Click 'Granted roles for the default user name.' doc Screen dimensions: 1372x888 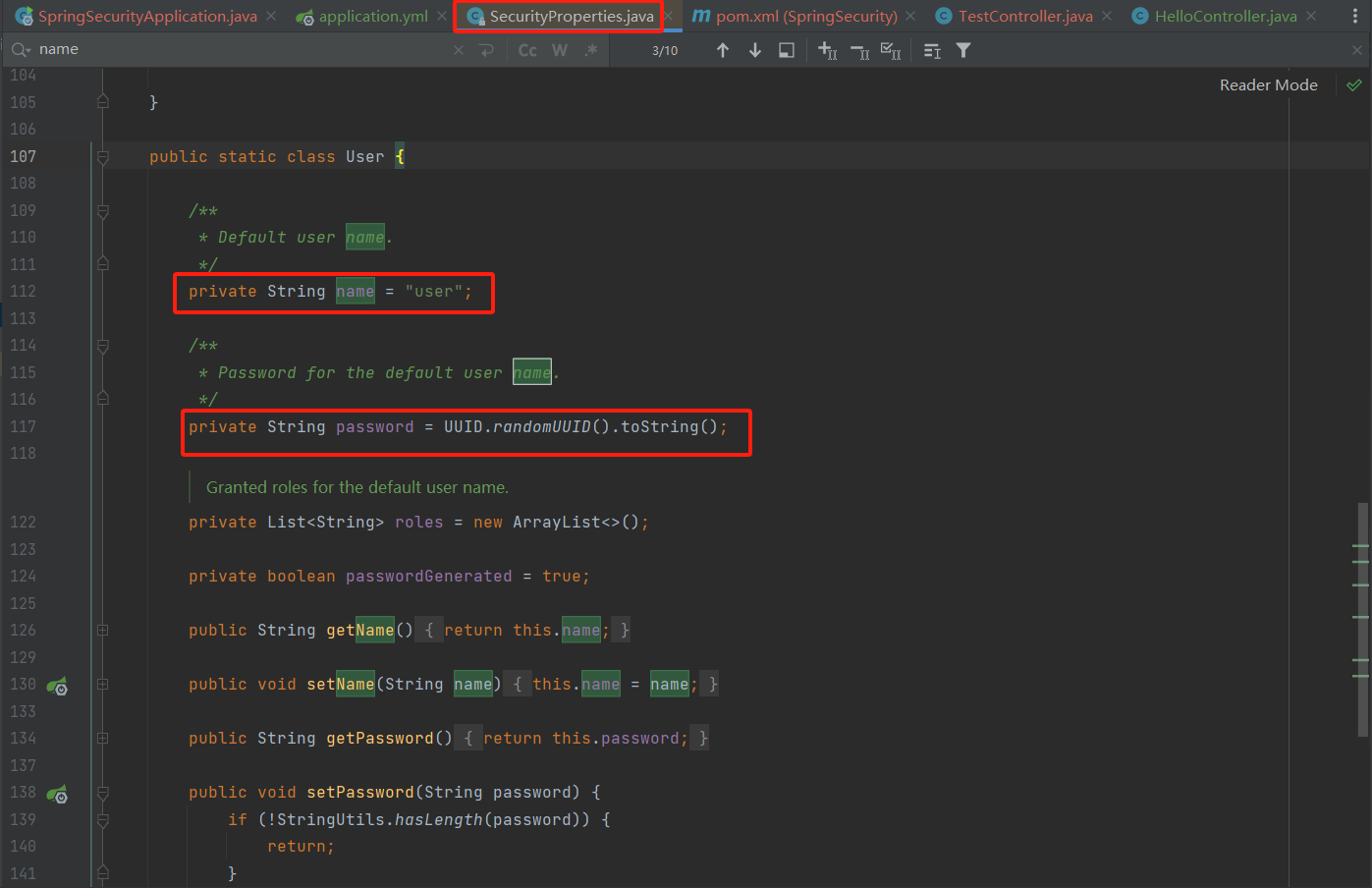pos(357,487)
